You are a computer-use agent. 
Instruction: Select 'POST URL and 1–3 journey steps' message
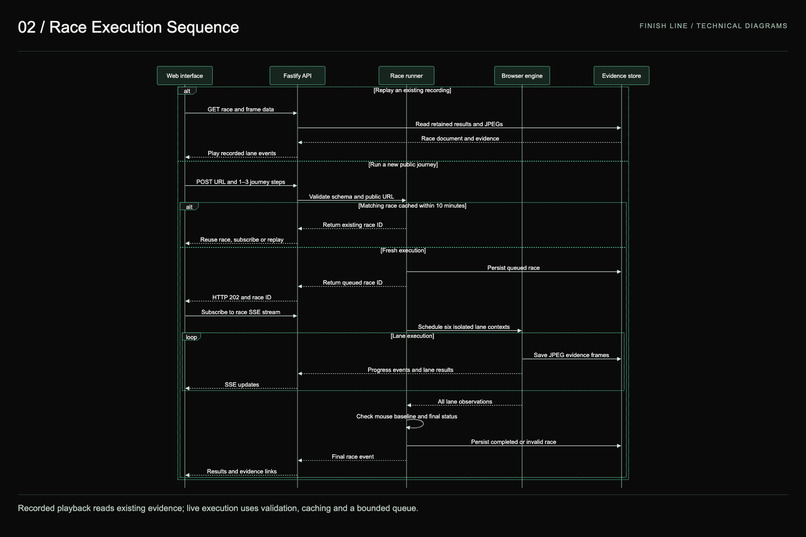[x=241, y=182]
